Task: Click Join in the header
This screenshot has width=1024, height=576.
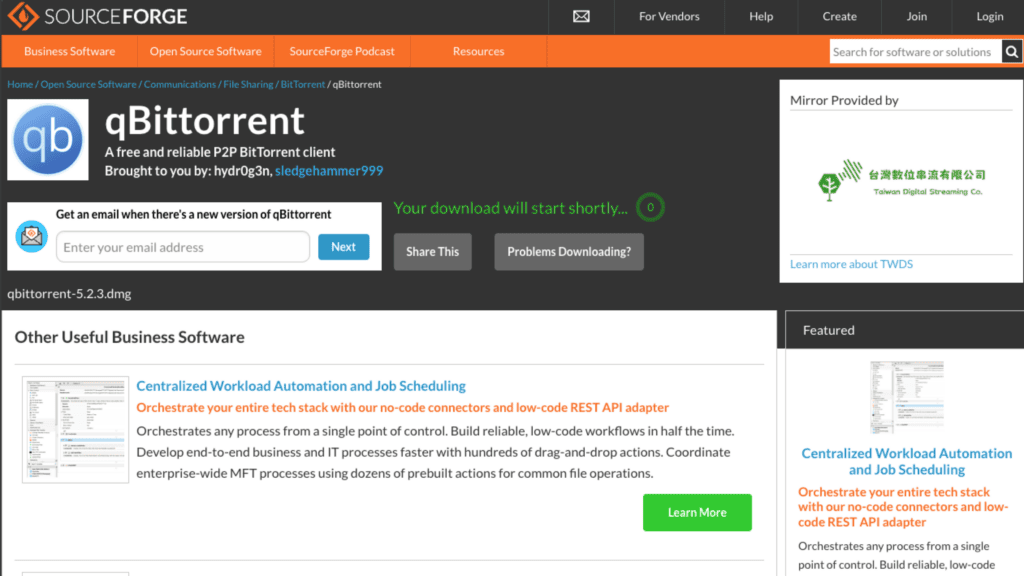Action: pos(916,16)
